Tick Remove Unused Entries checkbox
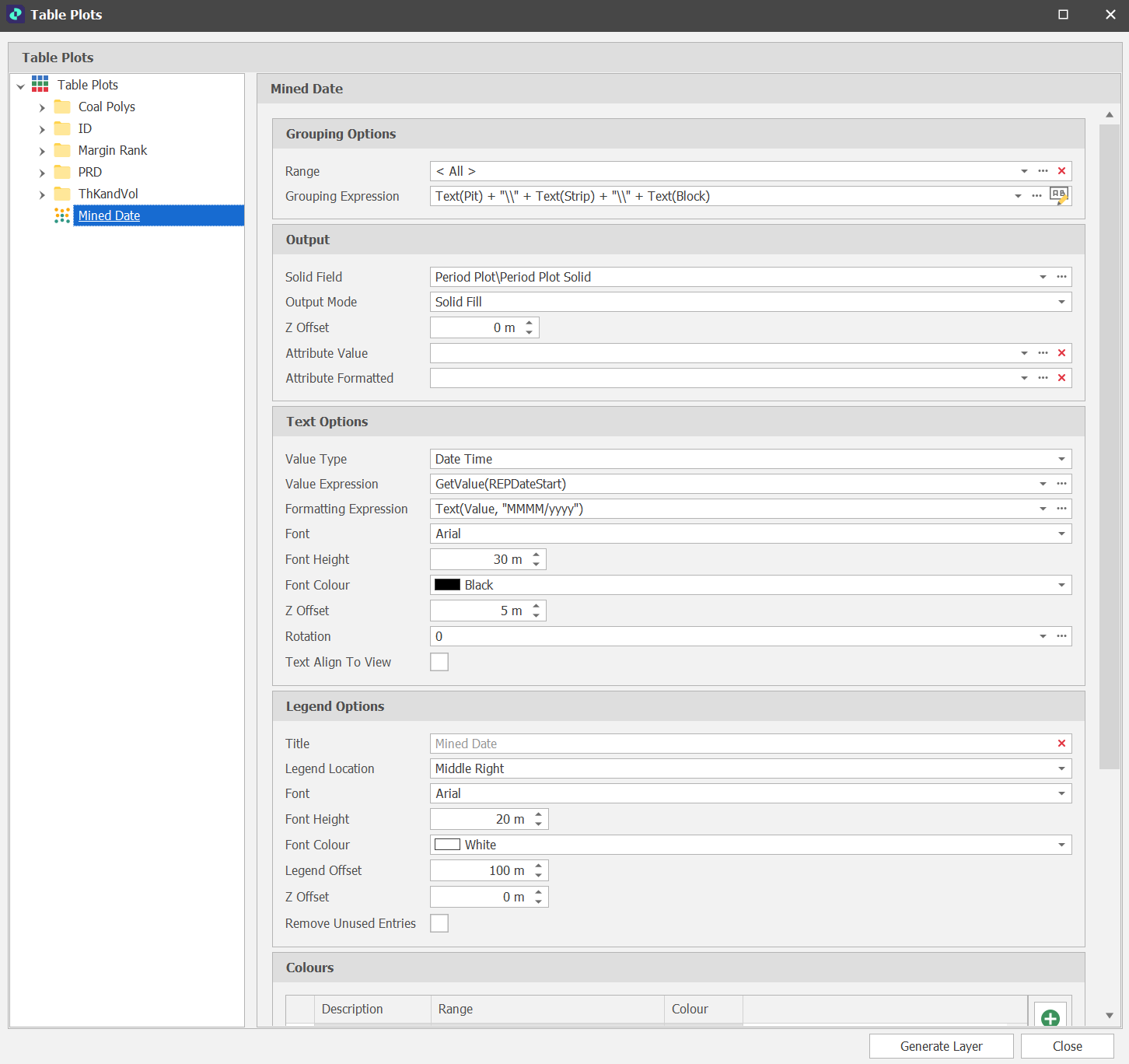The width and height of the screenshot is (1129, 1064). (x=439, y=923)
